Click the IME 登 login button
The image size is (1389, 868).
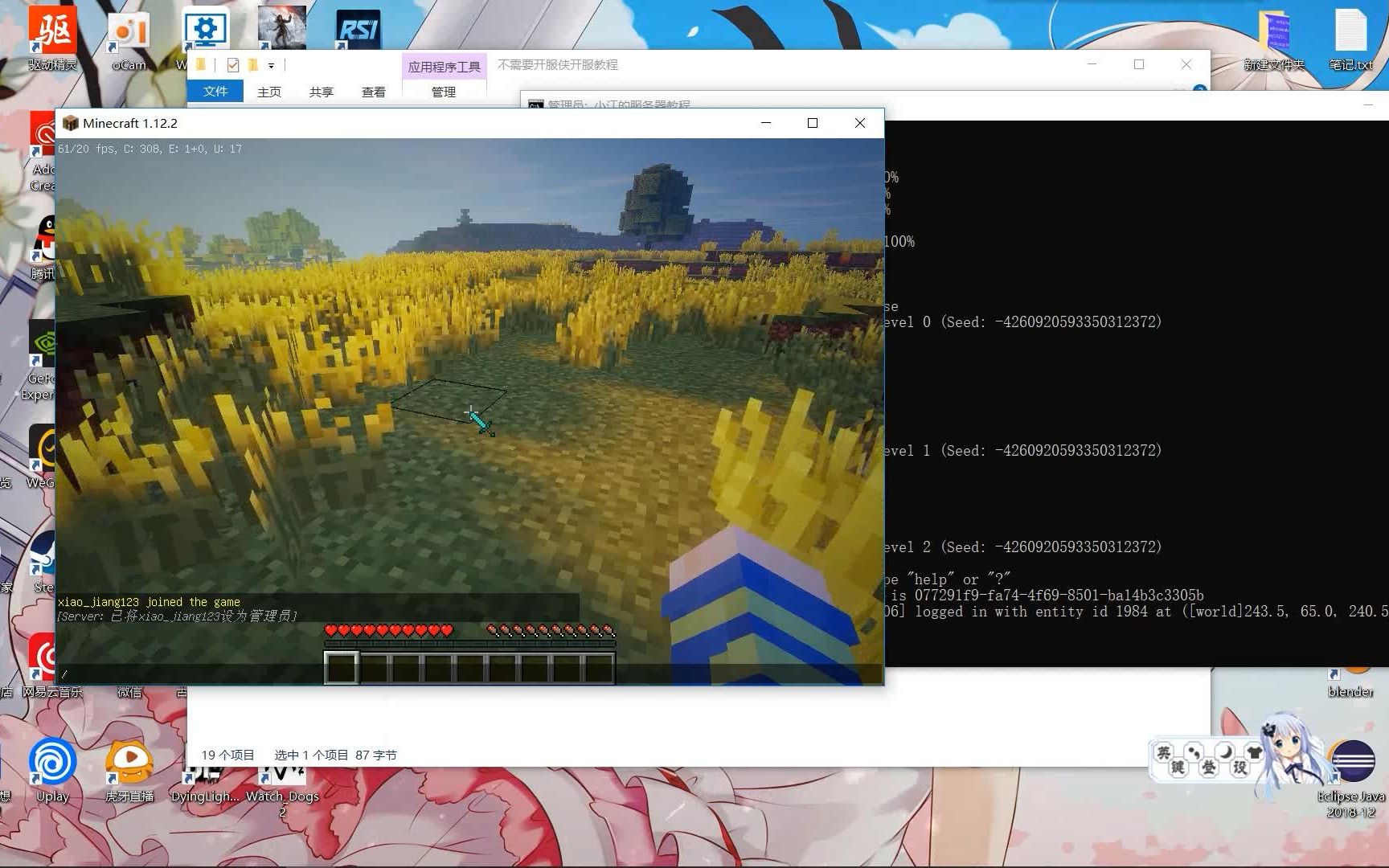pos(1209,768)
